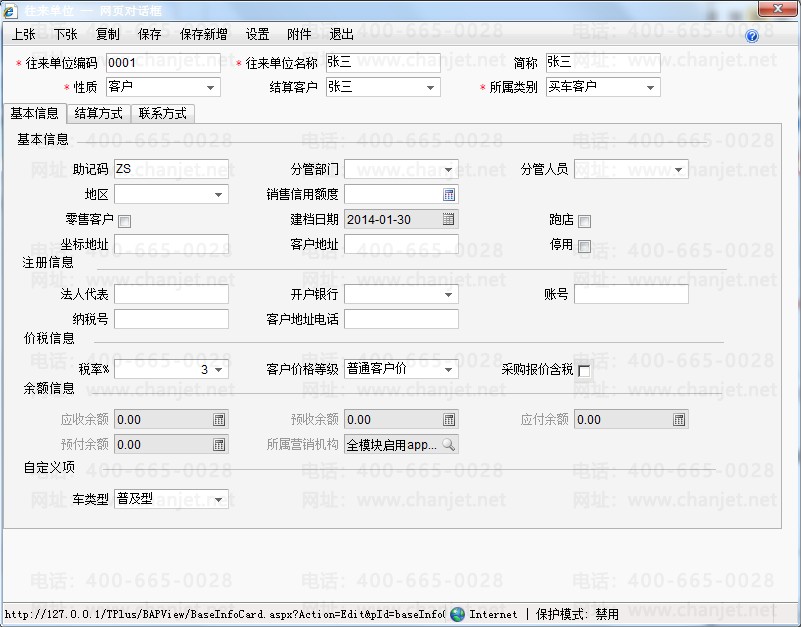The height and width of the screenshot is (627, 801).
Task: Enable the 停用 checkbox
Action: [584, 246]
